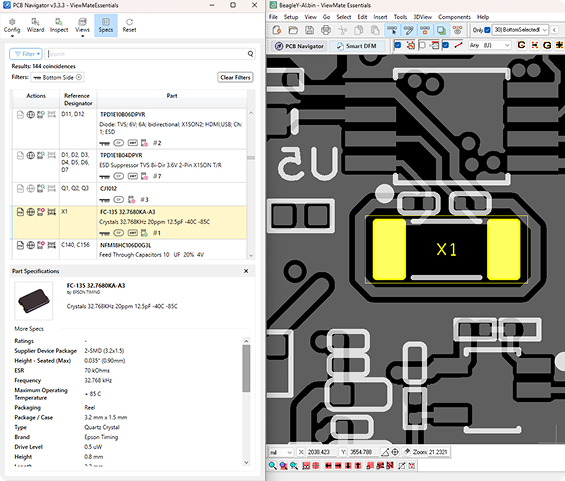Click the leftmost zoom magnifier icon
The width and height of the screenshot is (565, 481).
[x=273, y=466]
